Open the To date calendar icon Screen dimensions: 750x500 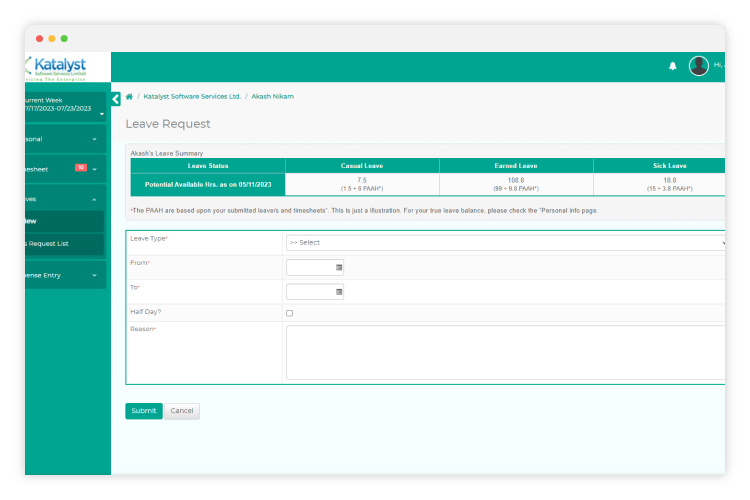[x=339, y=292]
